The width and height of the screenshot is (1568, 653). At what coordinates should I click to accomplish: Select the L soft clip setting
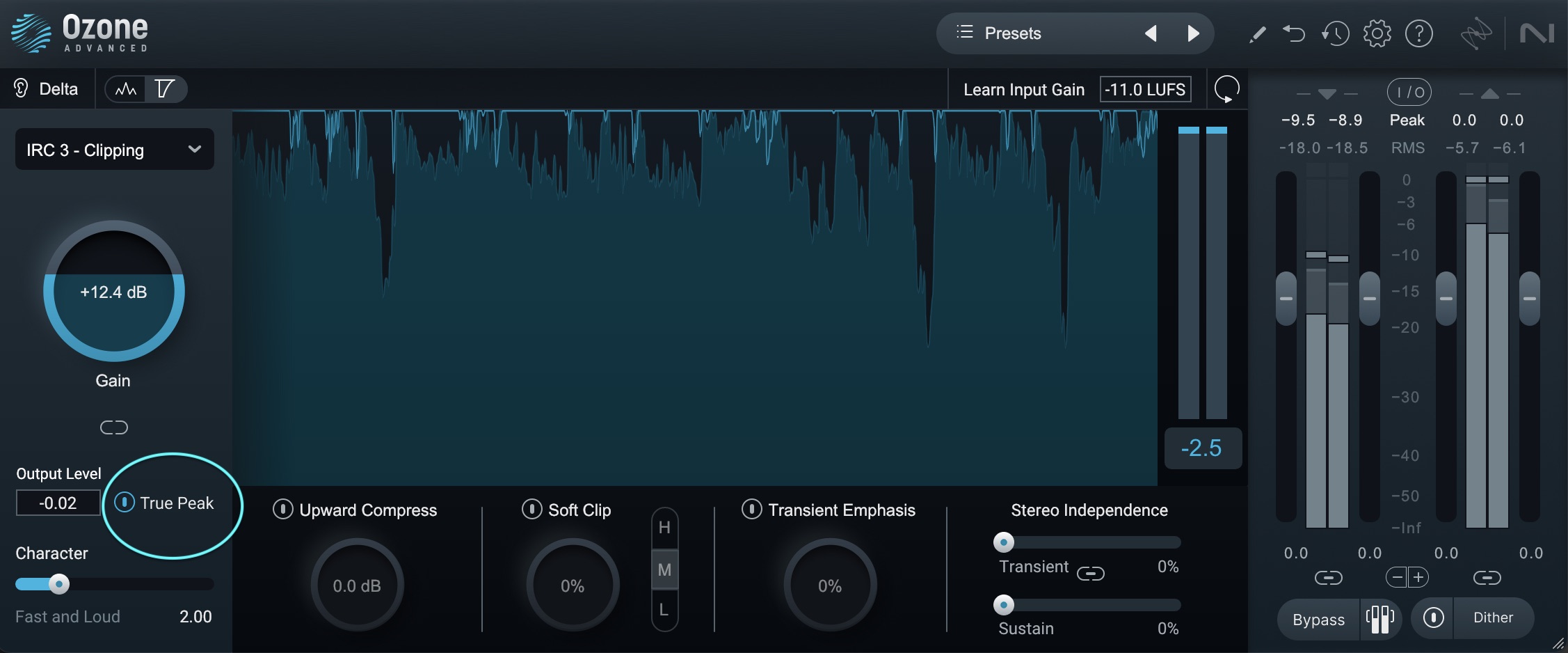click(x=664, y=610)
